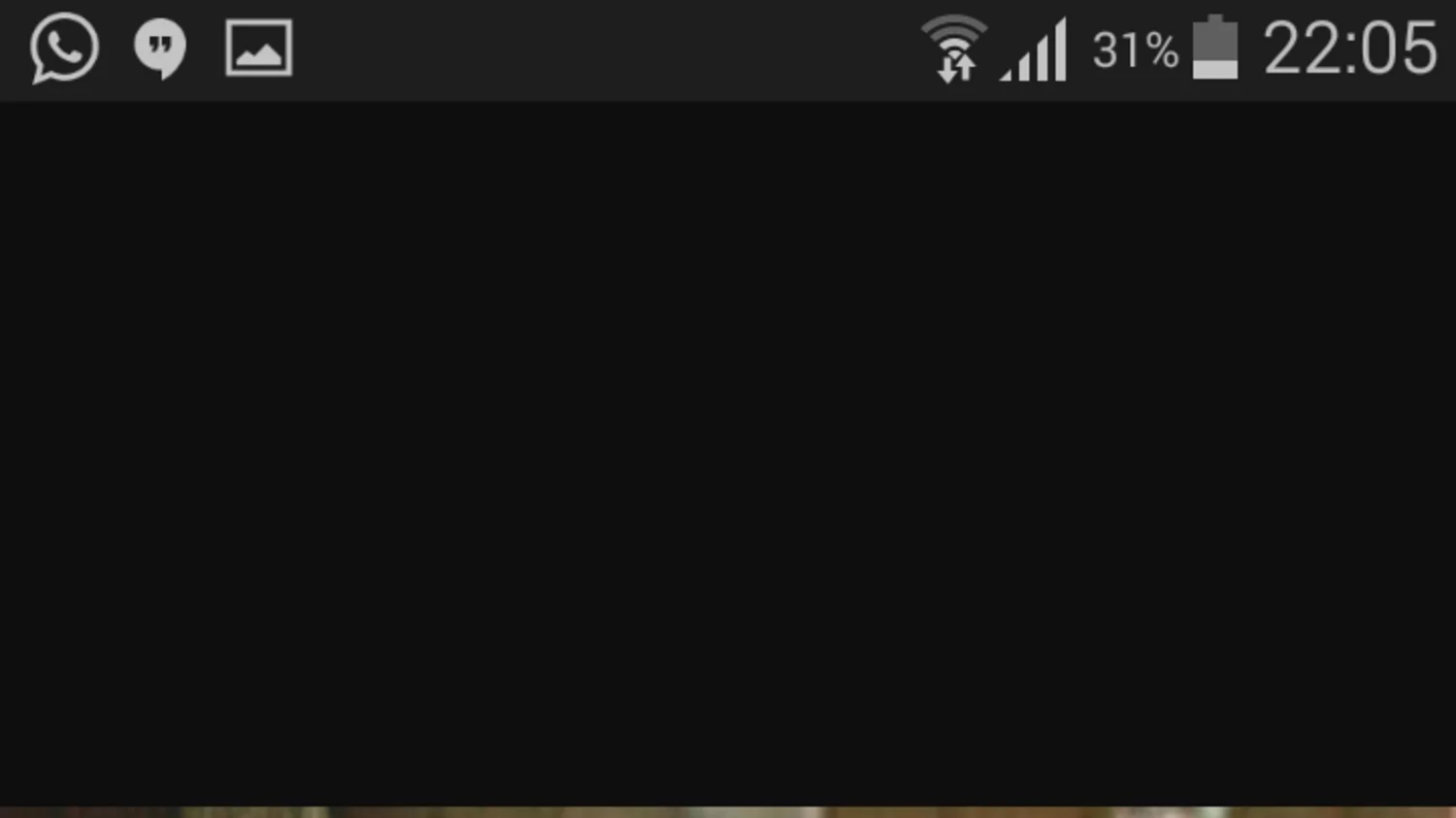Tap the 22:05 clock

coord(1350,49)
